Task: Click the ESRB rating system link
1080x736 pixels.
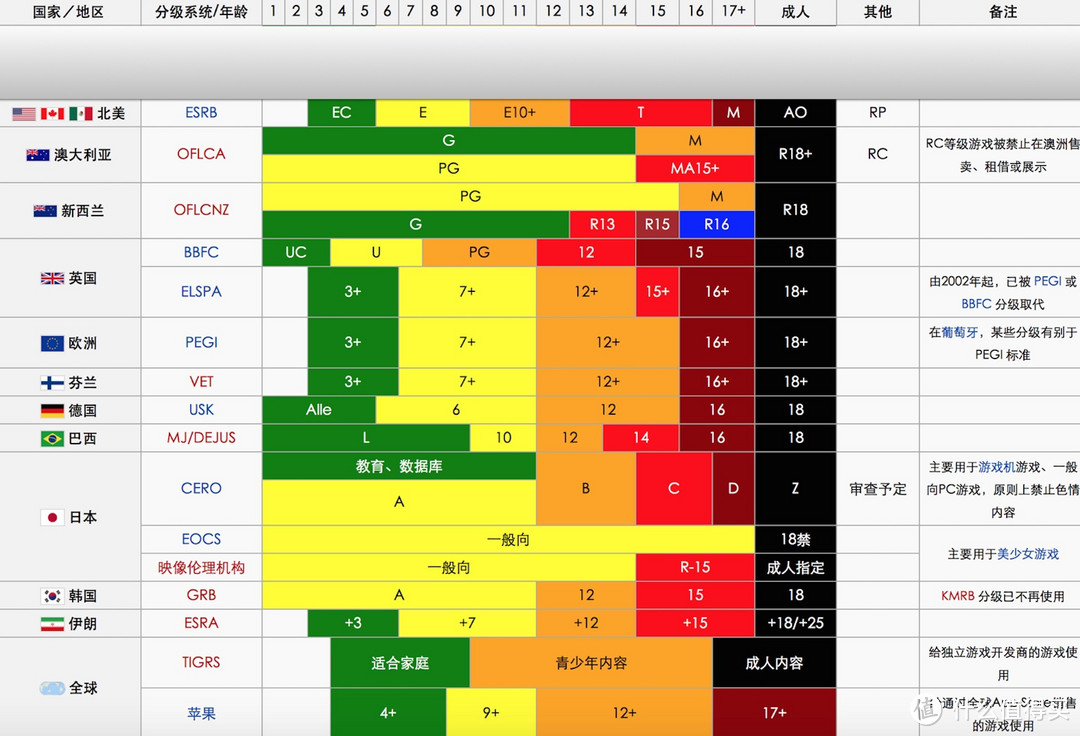Action: click(x=201, y=112)
